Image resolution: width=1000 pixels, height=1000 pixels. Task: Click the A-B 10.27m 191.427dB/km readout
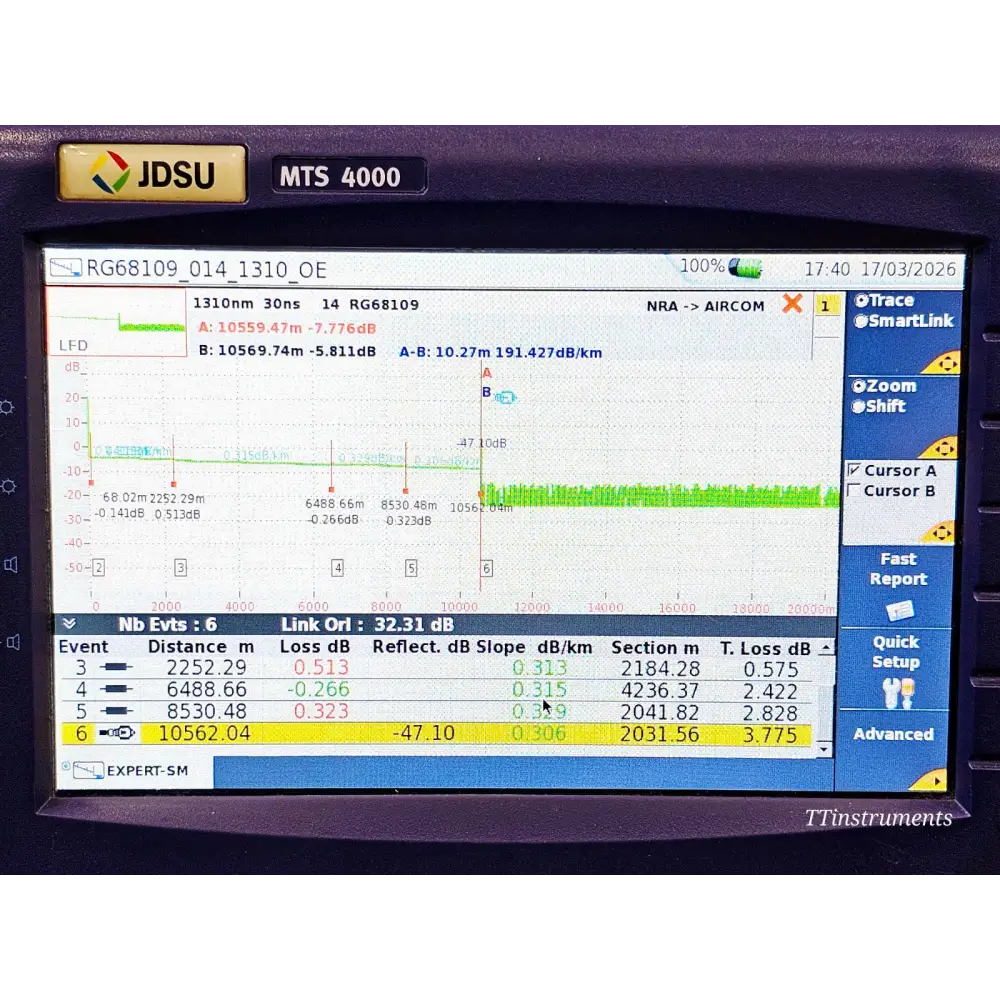[501, 353]
